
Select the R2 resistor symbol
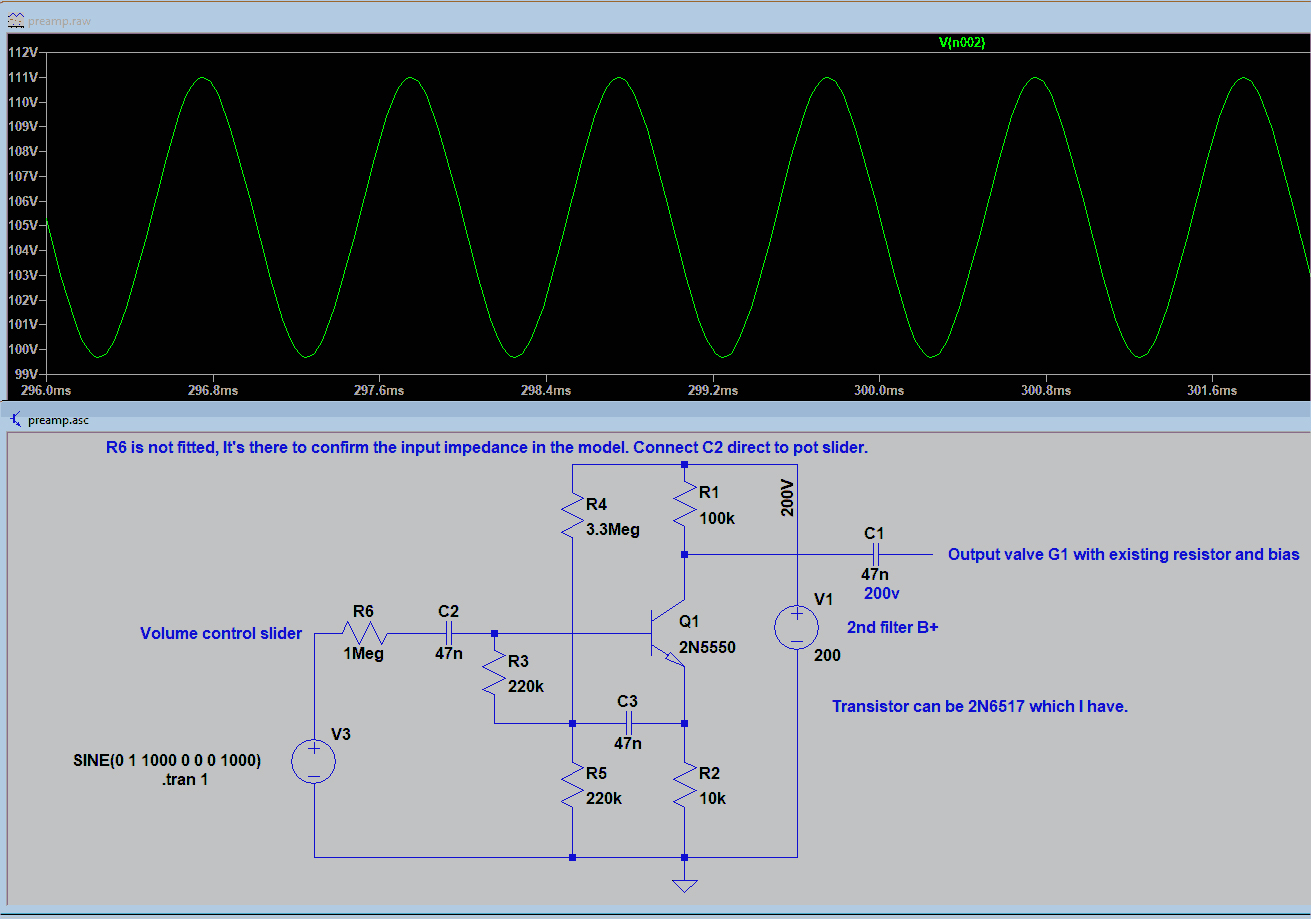[x=684, y=785]
